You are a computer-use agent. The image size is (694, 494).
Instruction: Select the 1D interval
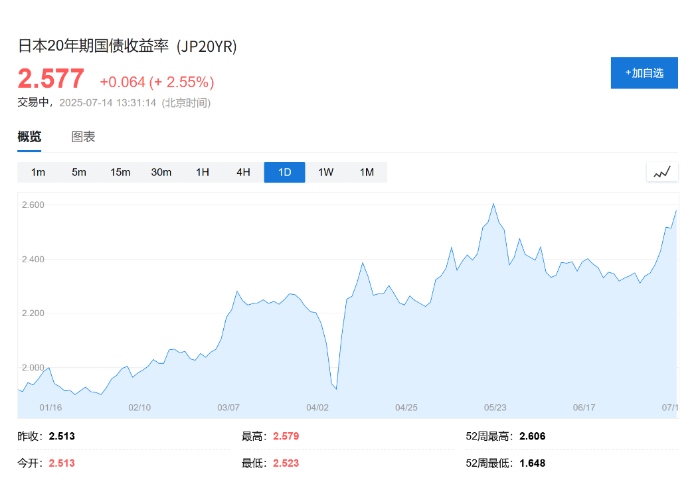pyautogui.click(x=285, y=172)
